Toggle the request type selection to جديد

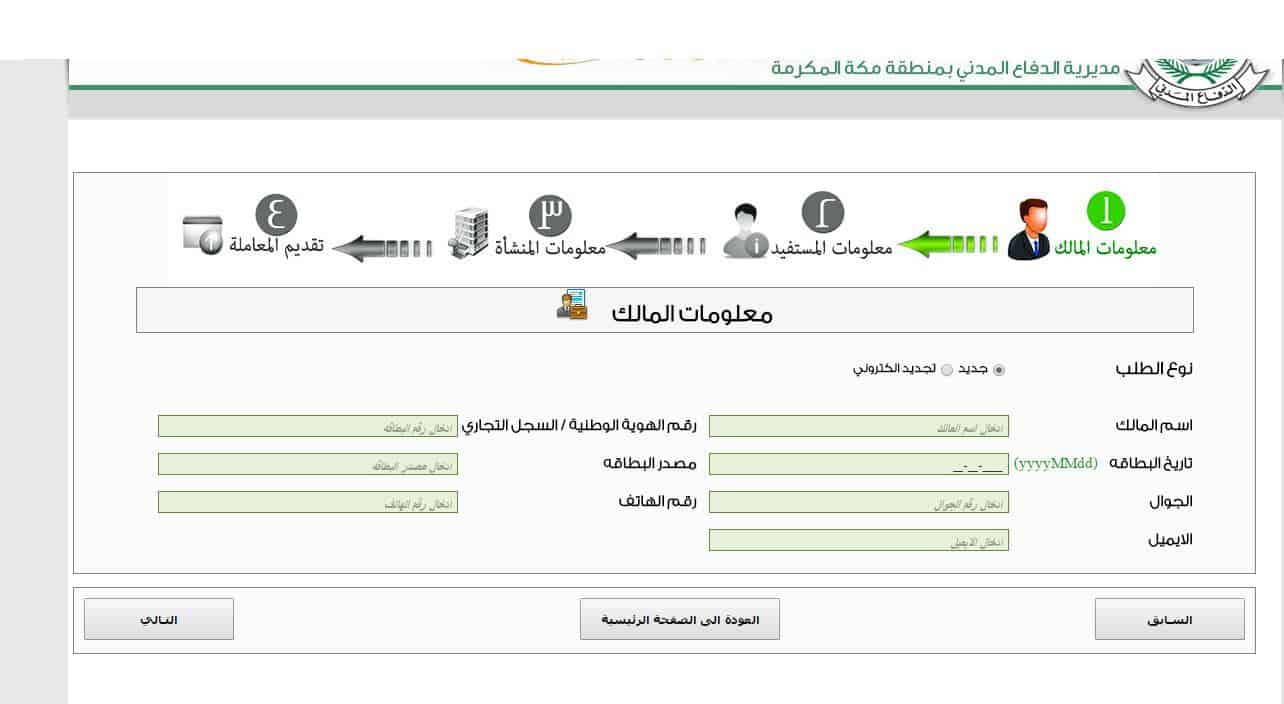[x=999, y=369]
